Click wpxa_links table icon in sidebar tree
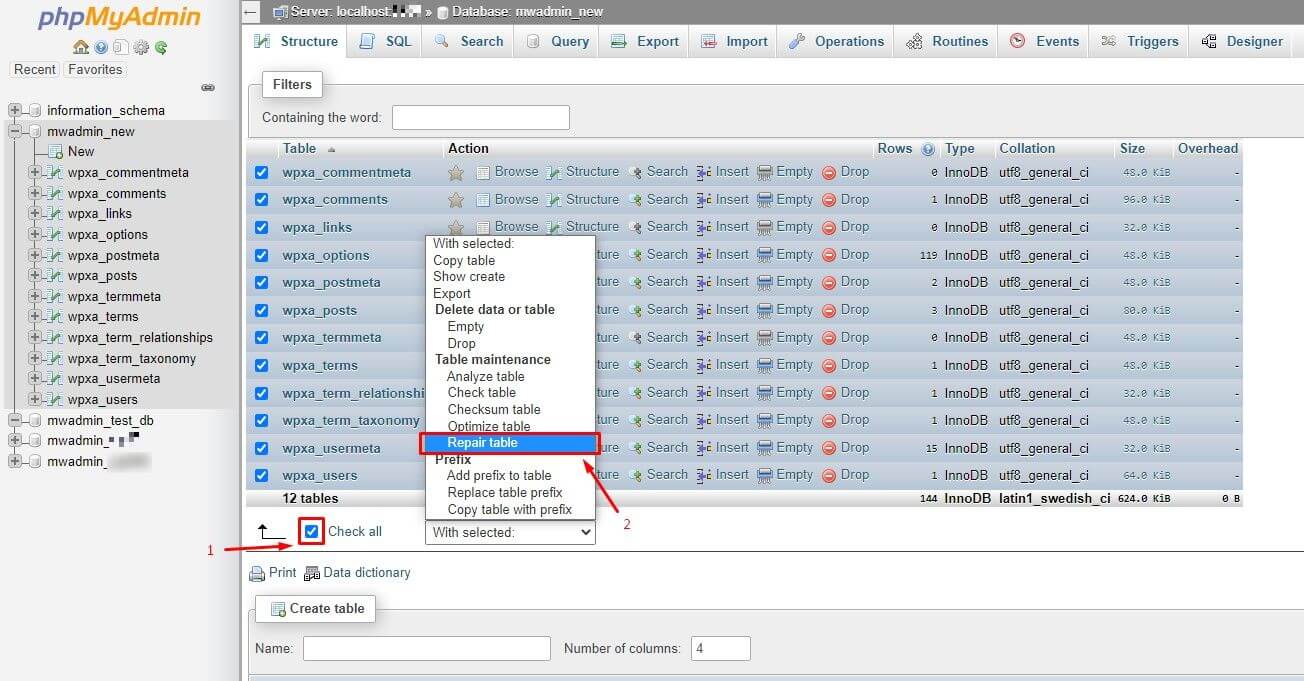Viewport: 1304px width, 681px height. pos(55,214)
